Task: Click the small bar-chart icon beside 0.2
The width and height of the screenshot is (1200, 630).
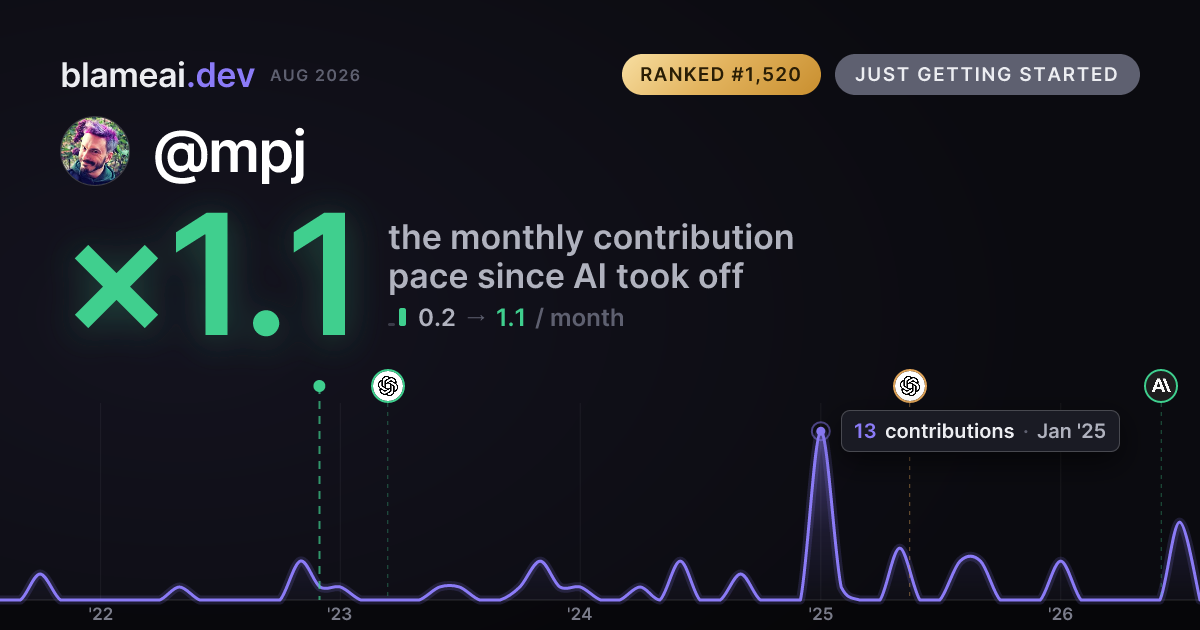Action: [x=398, y=318]
